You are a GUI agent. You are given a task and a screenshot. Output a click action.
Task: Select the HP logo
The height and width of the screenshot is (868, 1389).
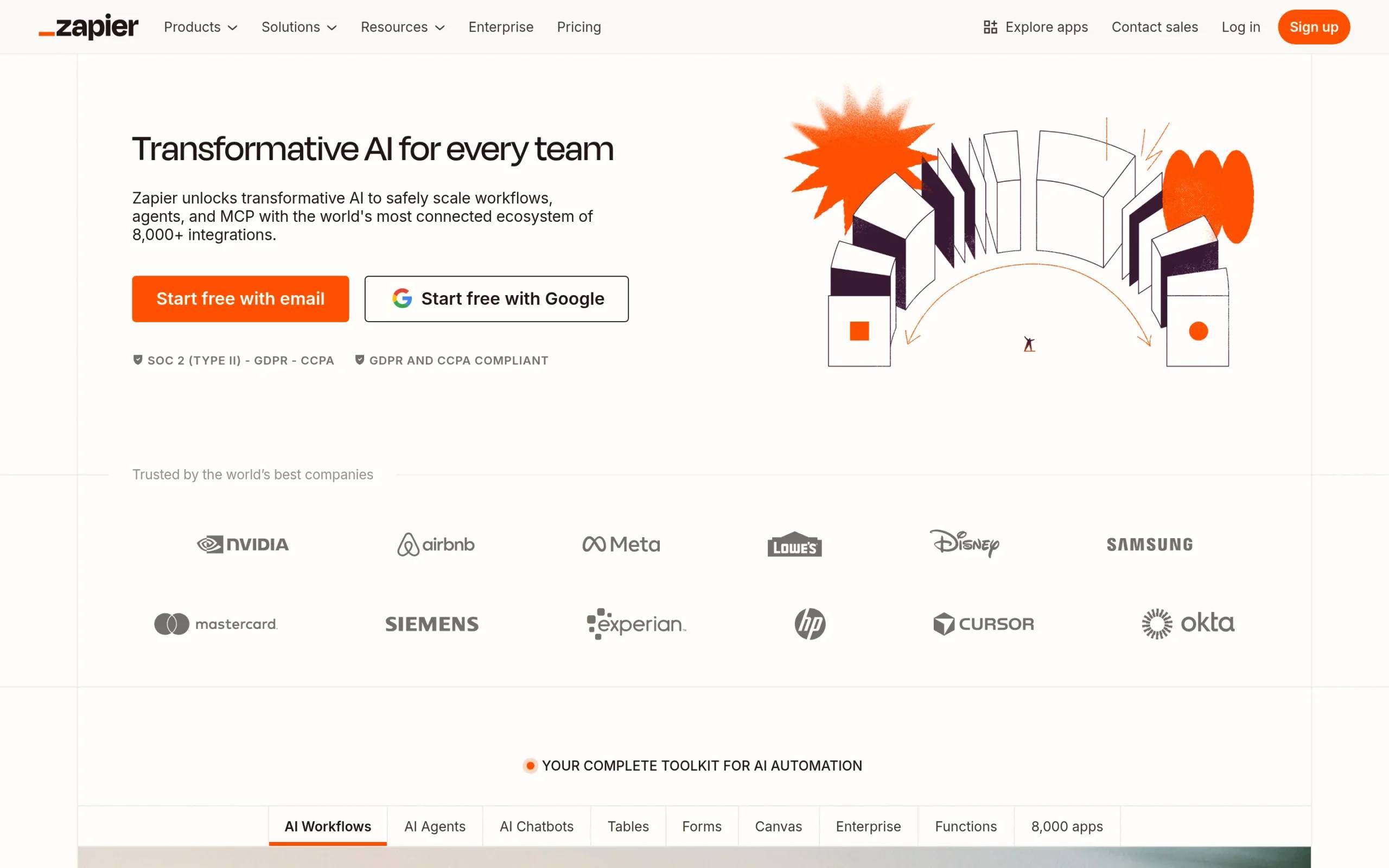click(810, 624)
